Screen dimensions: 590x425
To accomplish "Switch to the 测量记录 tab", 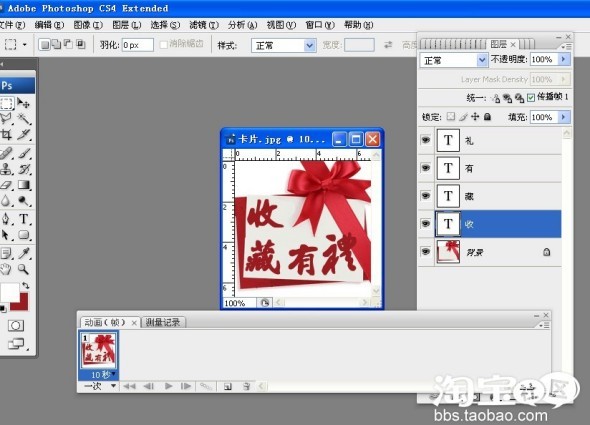I will point(163,322).
